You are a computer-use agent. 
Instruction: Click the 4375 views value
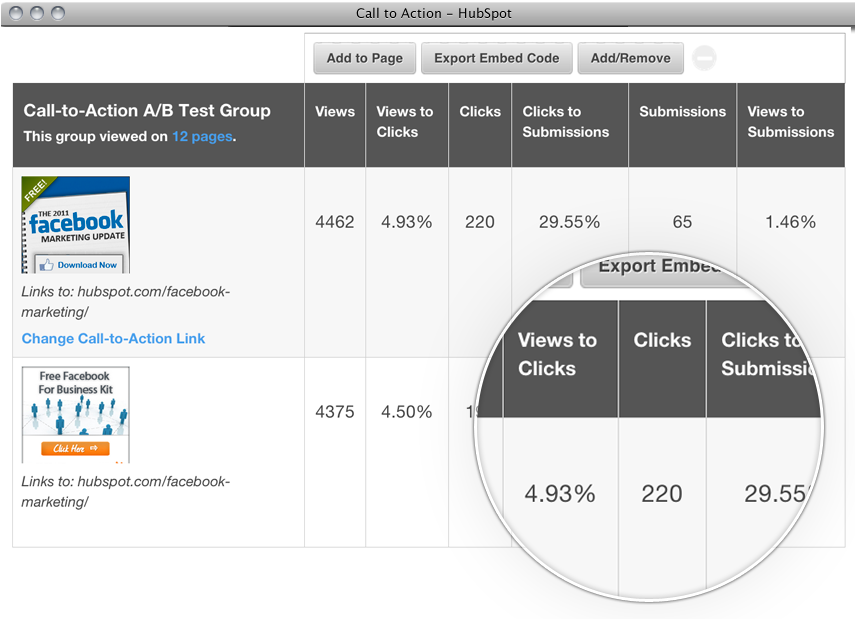335,412
